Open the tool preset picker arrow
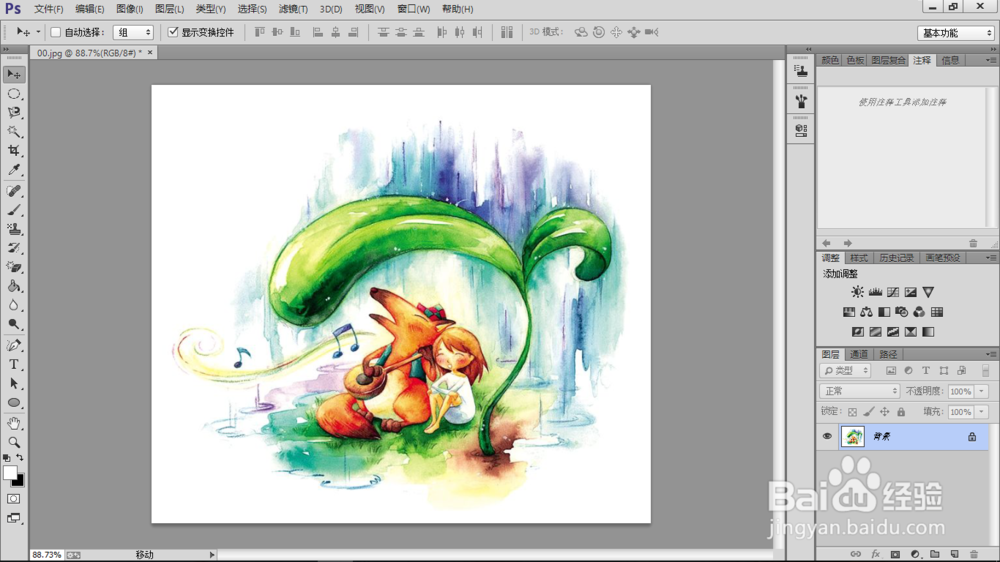Image resolution: width=1000 pixels, height=562 pixels. [x=38, y=32]
